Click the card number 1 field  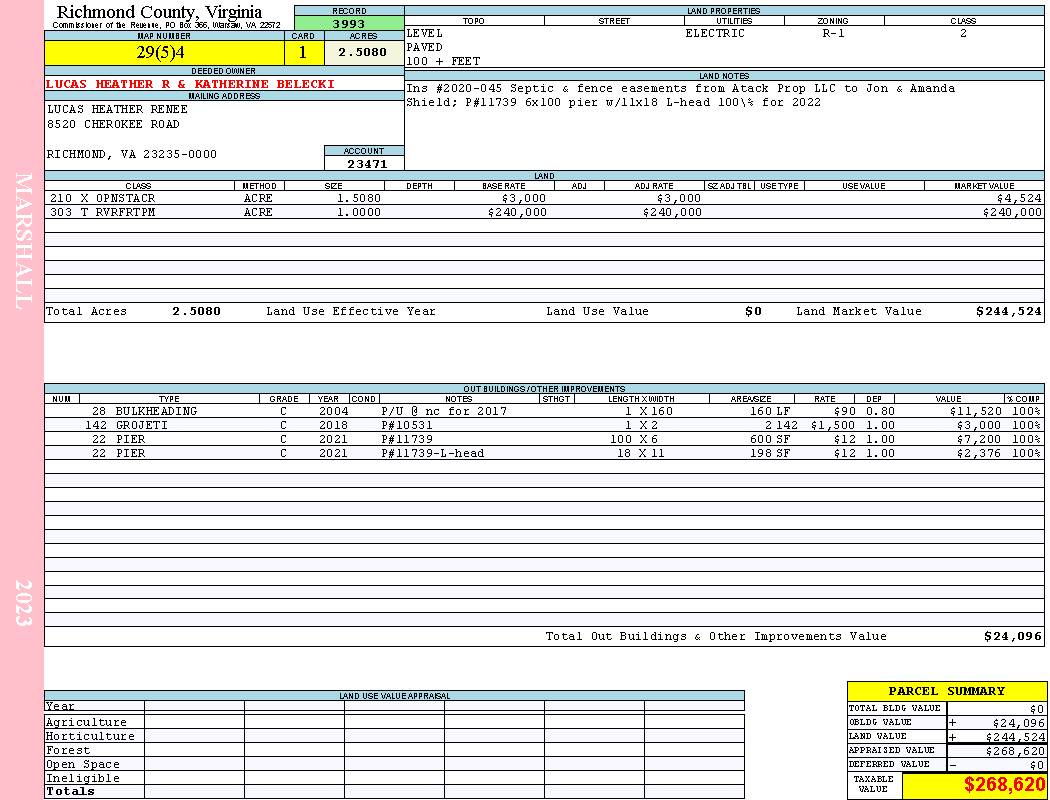[x=303, y=52]
